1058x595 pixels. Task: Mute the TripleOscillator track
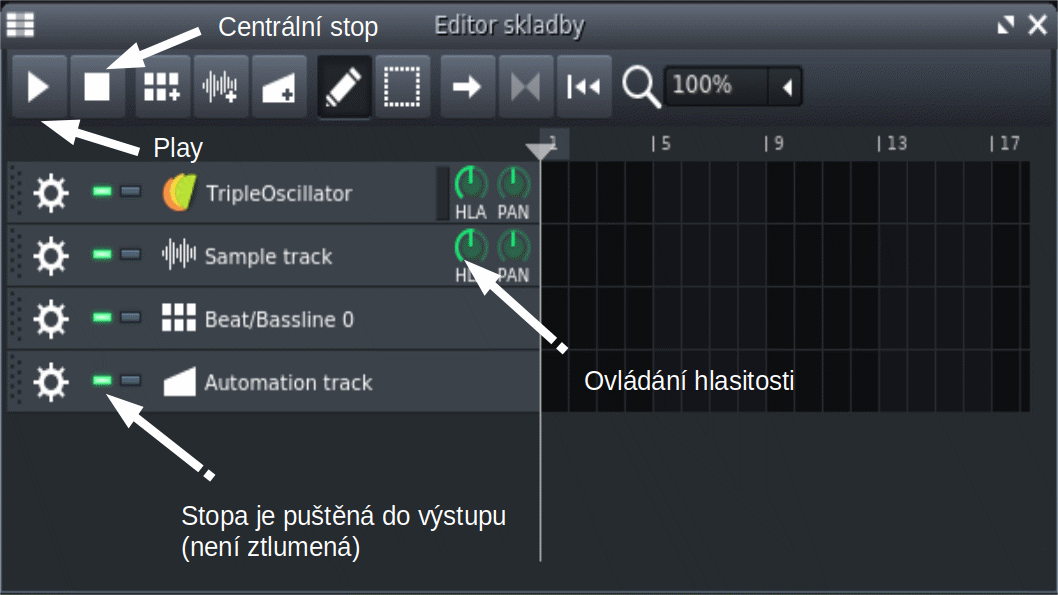(102, 192)
